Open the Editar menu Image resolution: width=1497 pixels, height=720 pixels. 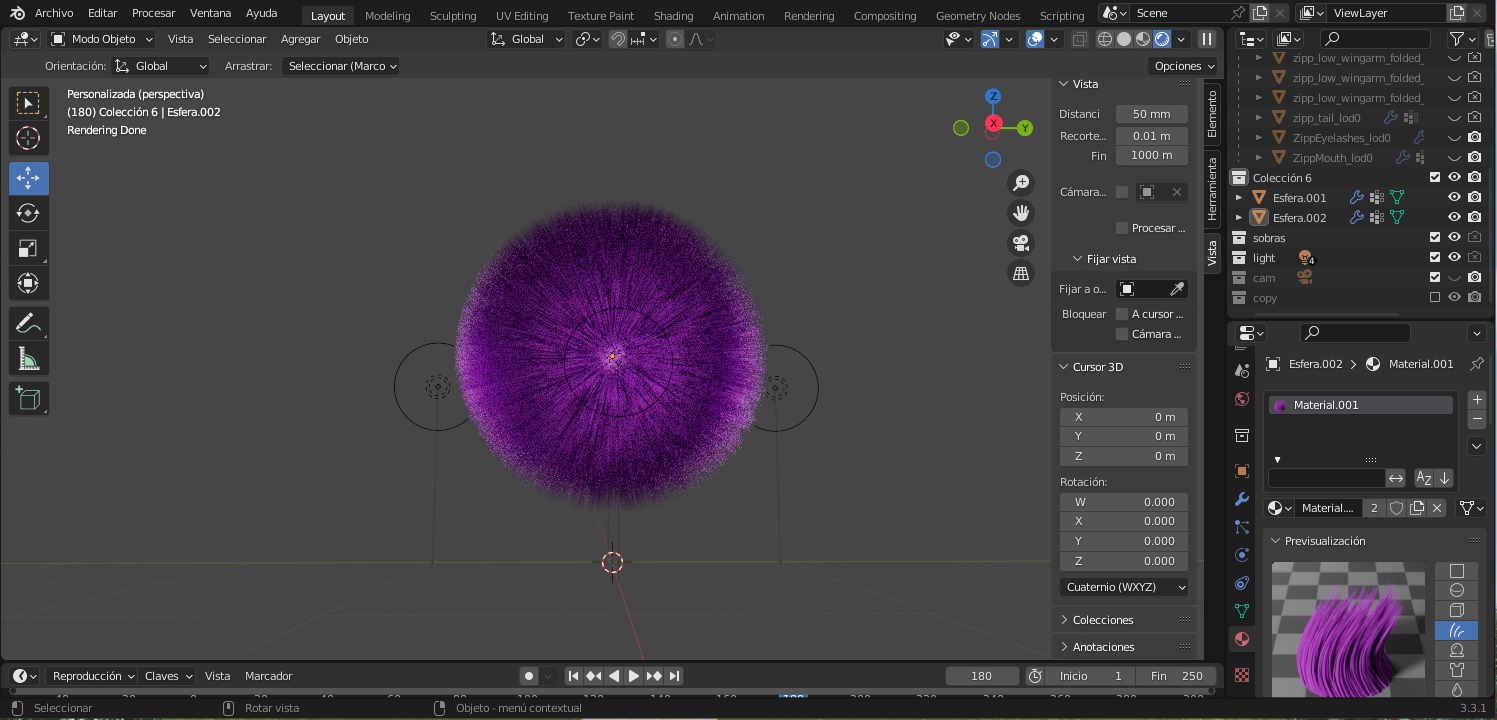(x=102, y=13)
